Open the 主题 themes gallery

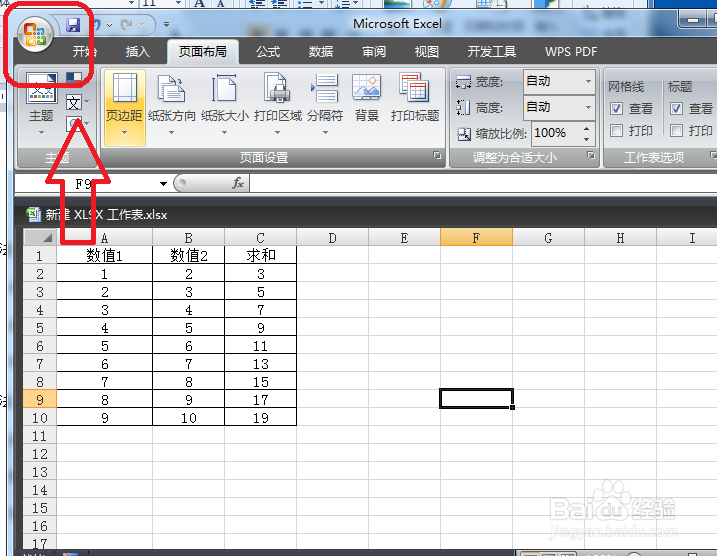[x=41, y=104]
